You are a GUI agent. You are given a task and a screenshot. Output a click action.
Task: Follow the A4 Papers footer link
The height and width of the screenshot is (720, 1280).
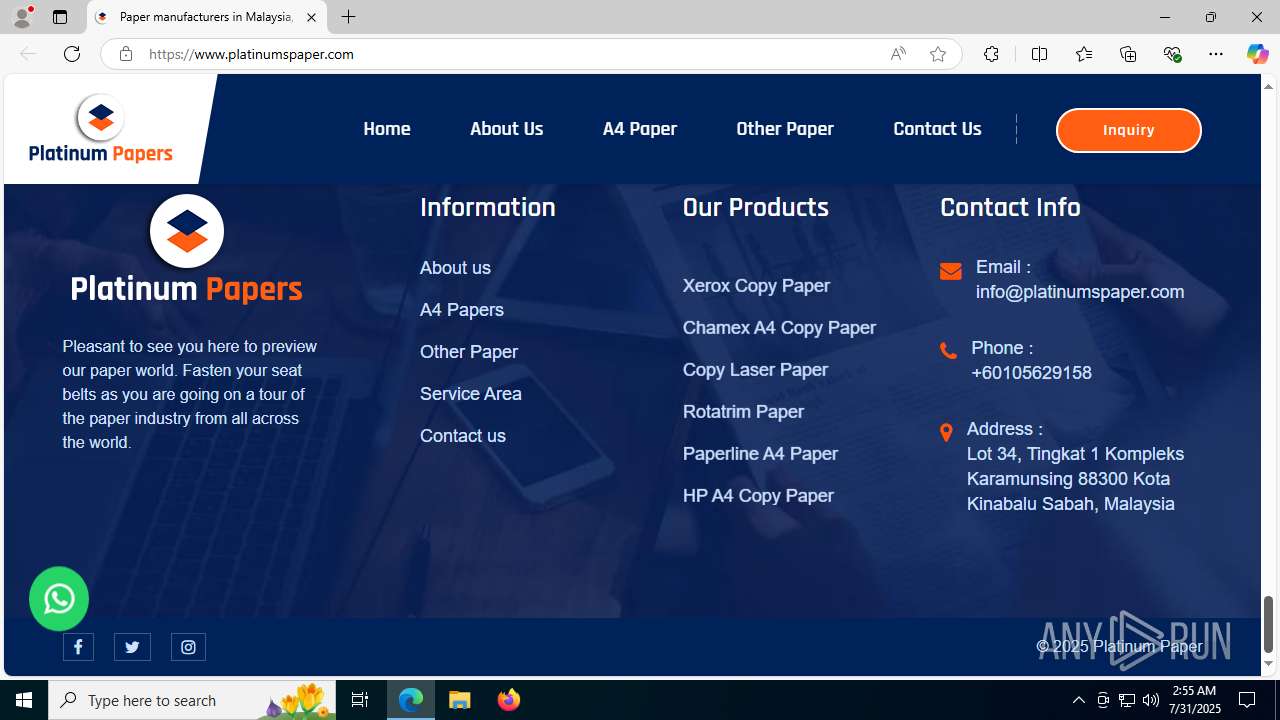coord(462,310)
